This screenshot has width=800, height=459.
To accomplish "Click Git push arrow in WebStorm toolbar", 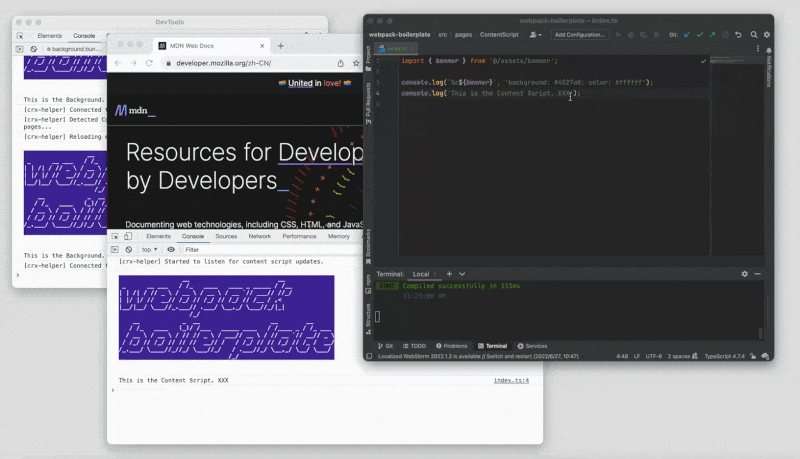I will (x=712, y=35).
